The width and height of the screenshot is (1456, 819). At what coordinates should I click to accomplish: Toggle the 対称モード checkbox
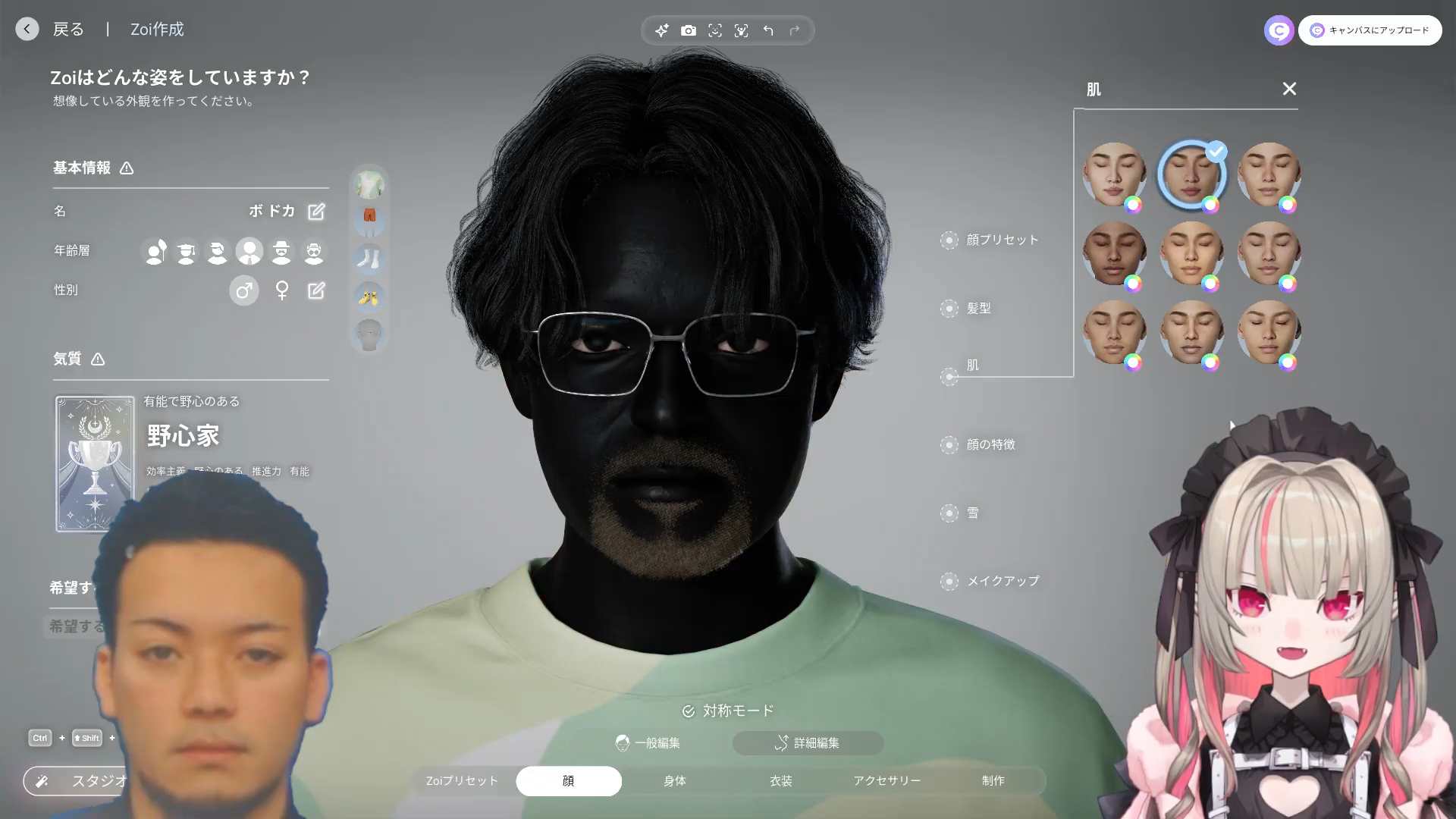point(689,711)
